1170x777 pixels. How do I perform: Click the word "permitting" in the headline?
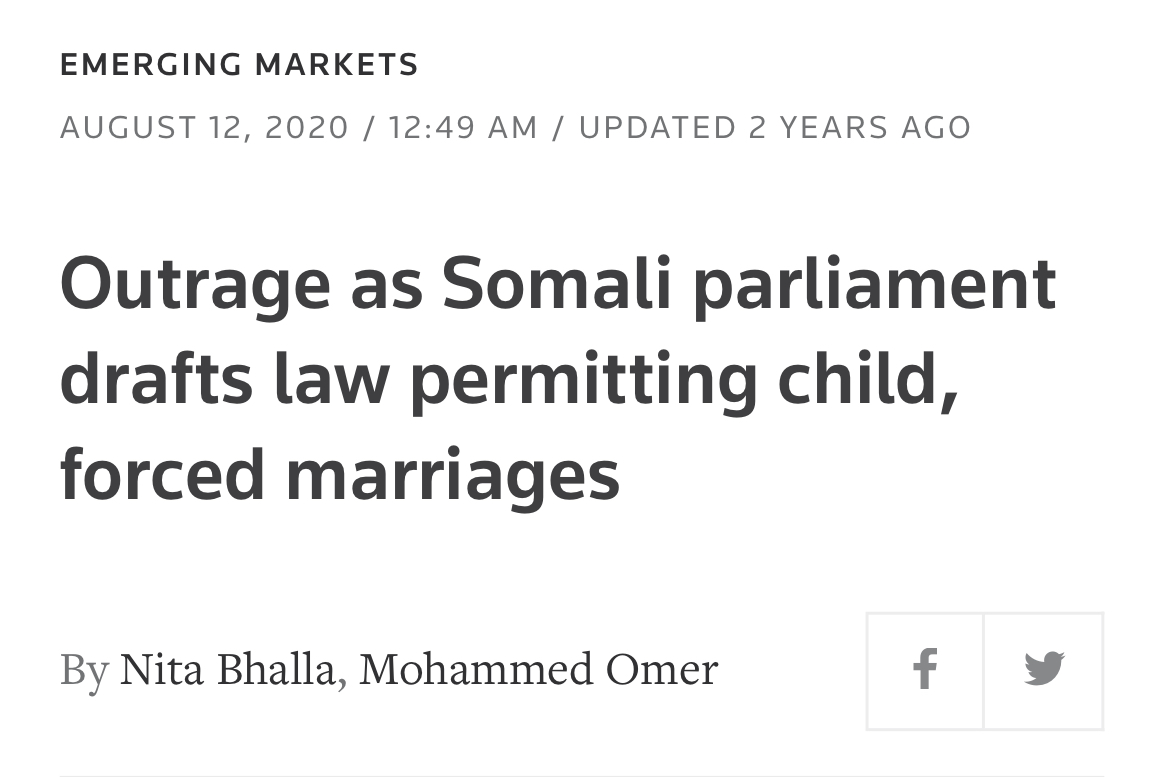[584, 382]
